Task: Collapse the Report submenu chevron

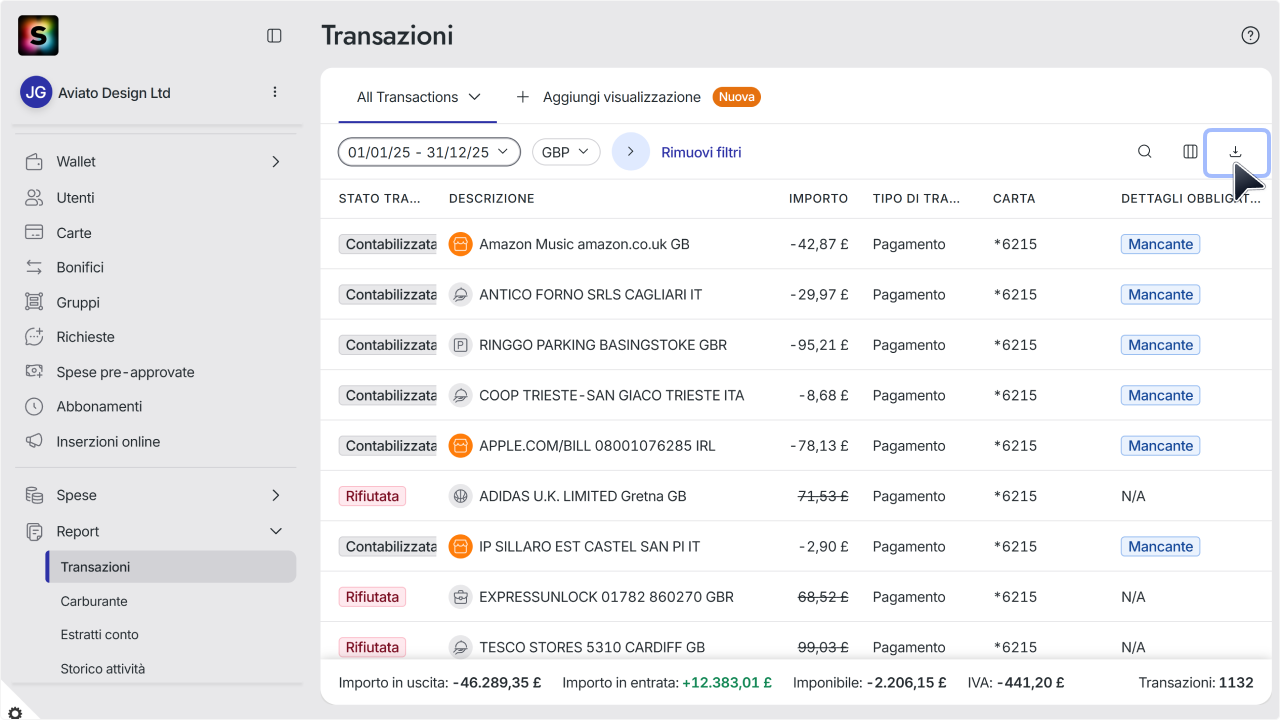Action: (x=276, y=531)
